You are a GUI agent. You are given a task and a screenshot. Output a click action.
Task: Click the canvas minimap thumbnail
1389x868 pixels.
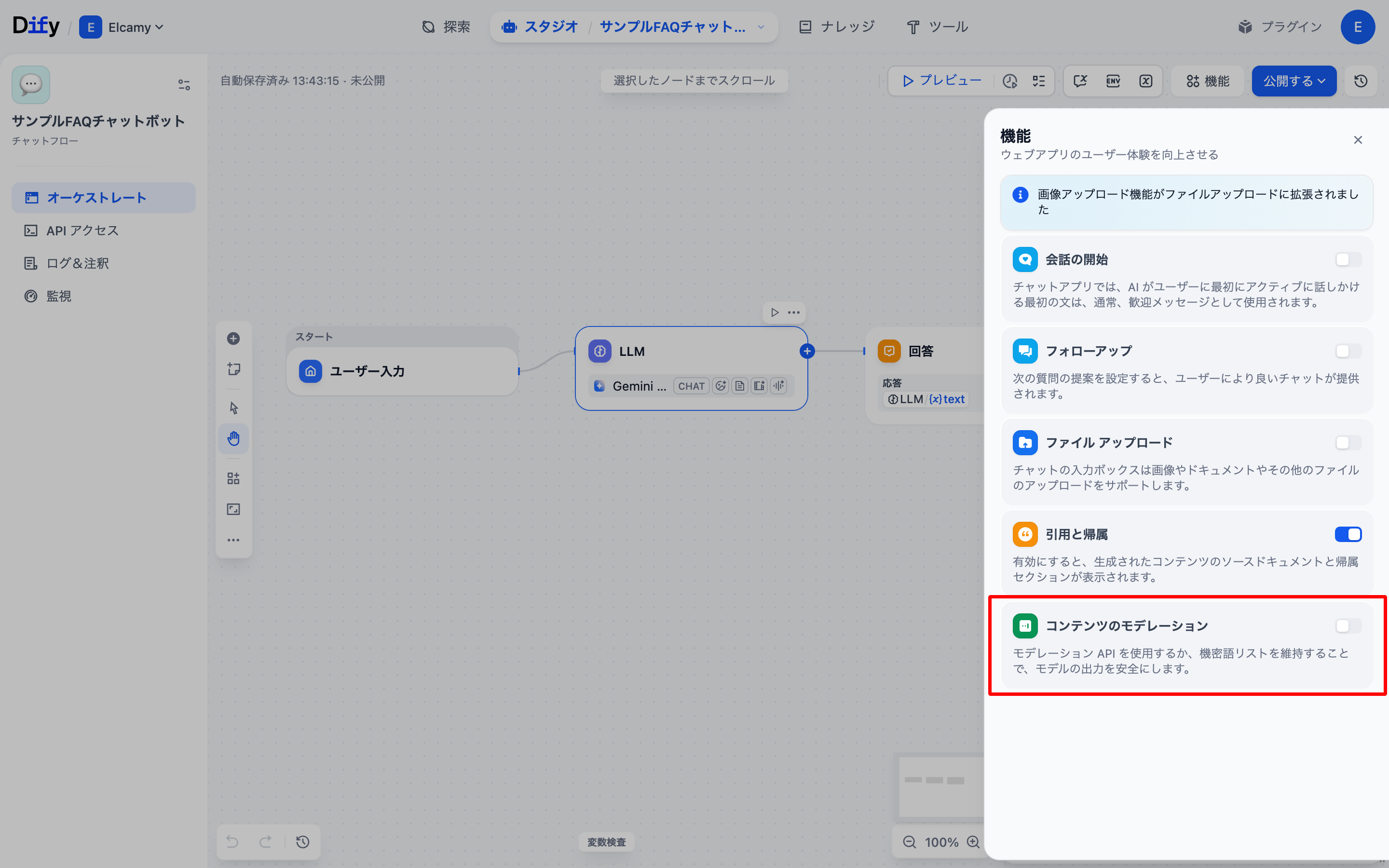tap(940, 786)
